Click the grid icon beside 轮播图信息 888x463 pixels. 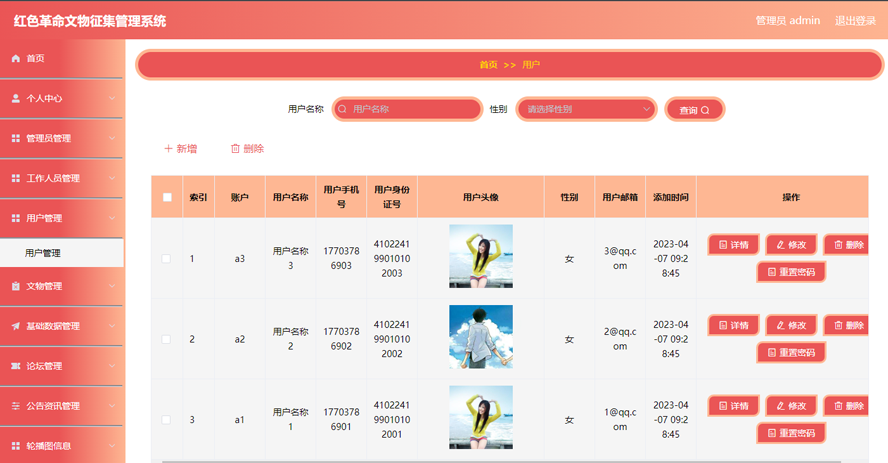pos(16,446)
